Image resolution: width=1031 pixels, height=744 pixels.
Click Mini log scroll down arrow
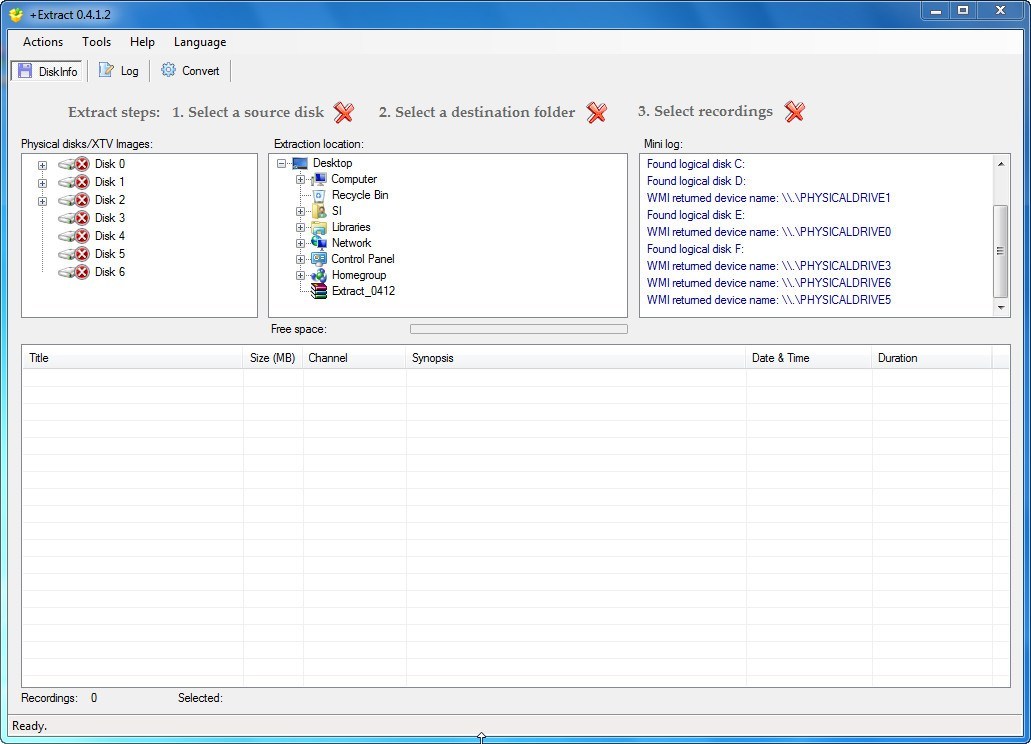point(1001,308)
